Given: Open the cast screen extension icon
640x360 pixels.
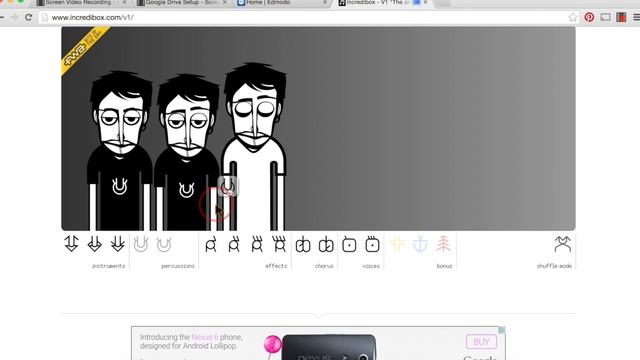Looking at the screenshot, I should pyautogui.click(x=605, y=17).
